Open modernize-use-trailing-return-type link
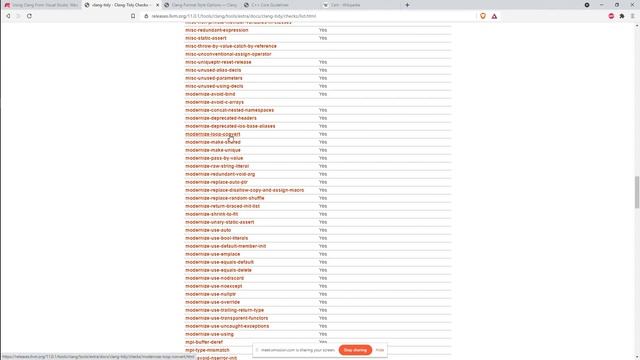Viewport: 640px width, 360px height. (x=224, y=310)
